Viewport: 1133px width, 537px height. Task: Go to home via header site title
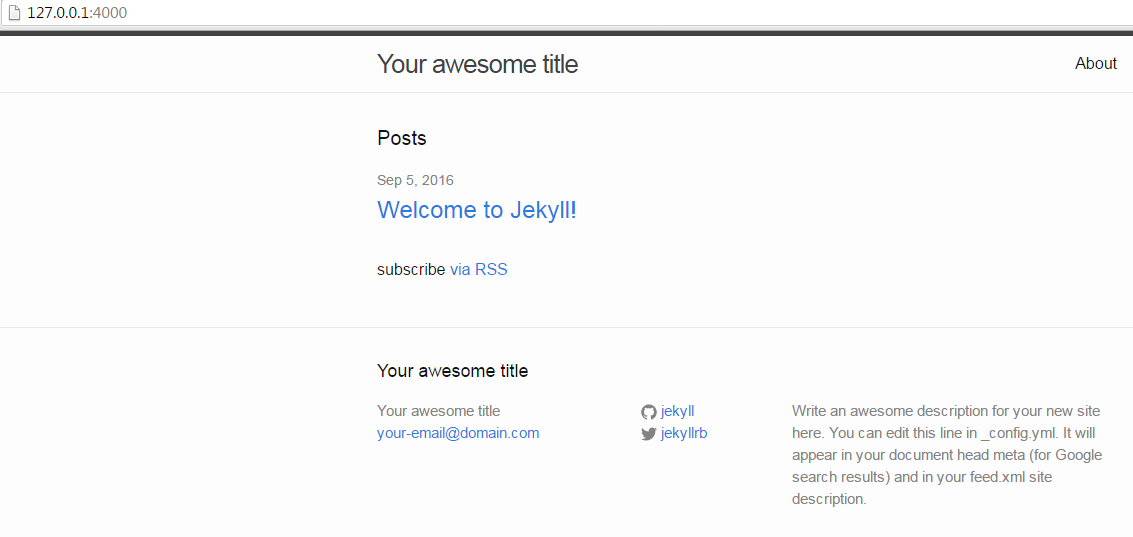pos(477,64)
